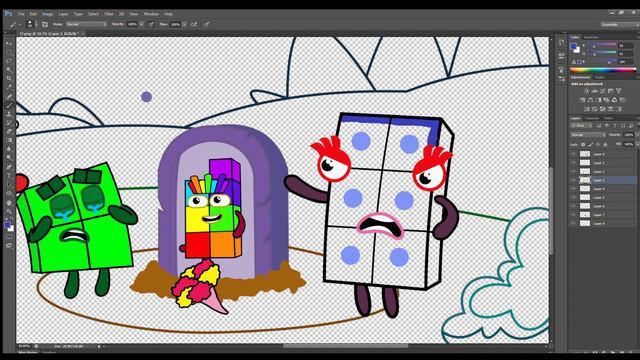
Task: Open the layer filter Kind dropdown
Action: [x=582, y=126]
